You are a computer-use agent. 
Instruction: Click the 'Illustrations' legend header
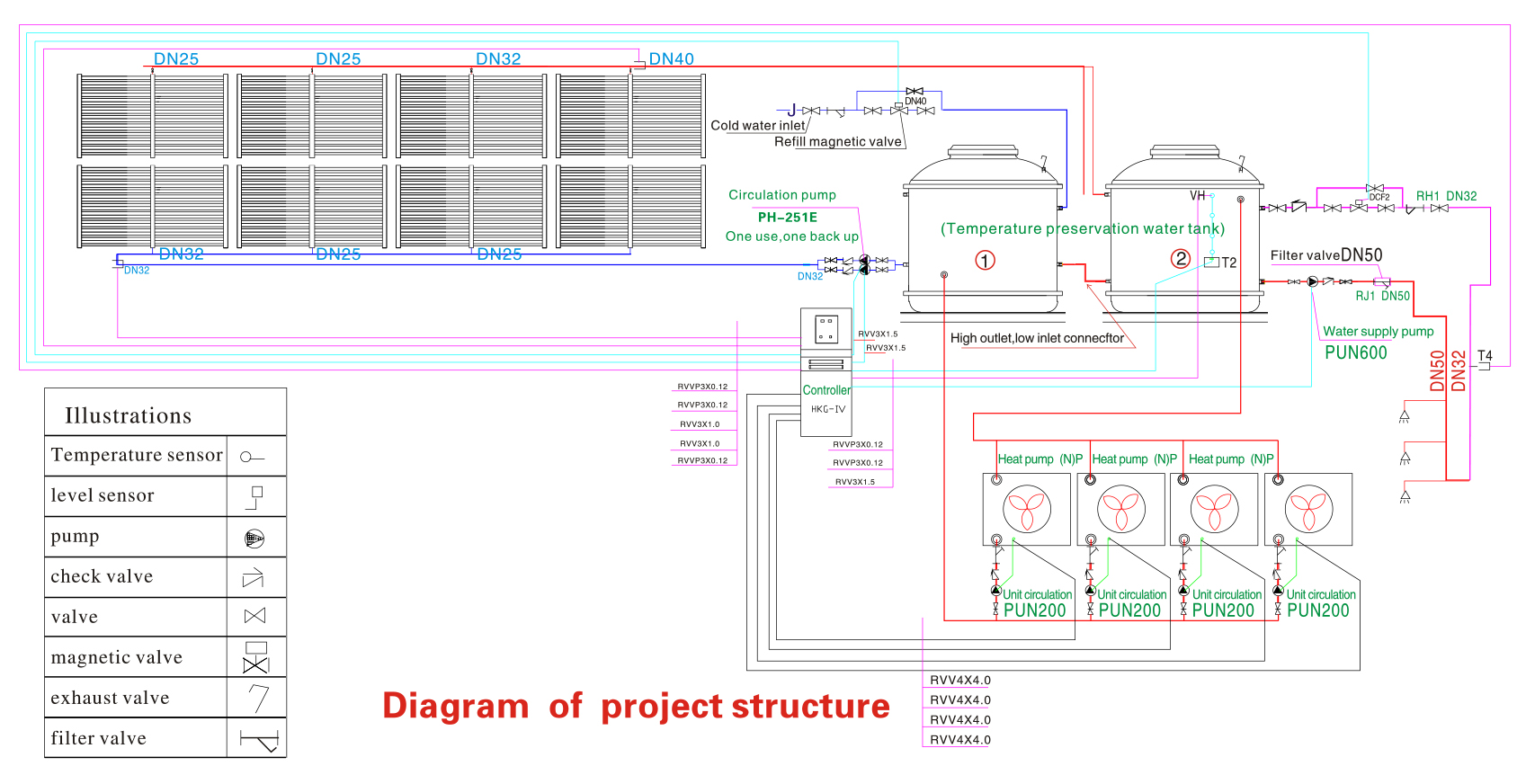[x=128, y=415]
